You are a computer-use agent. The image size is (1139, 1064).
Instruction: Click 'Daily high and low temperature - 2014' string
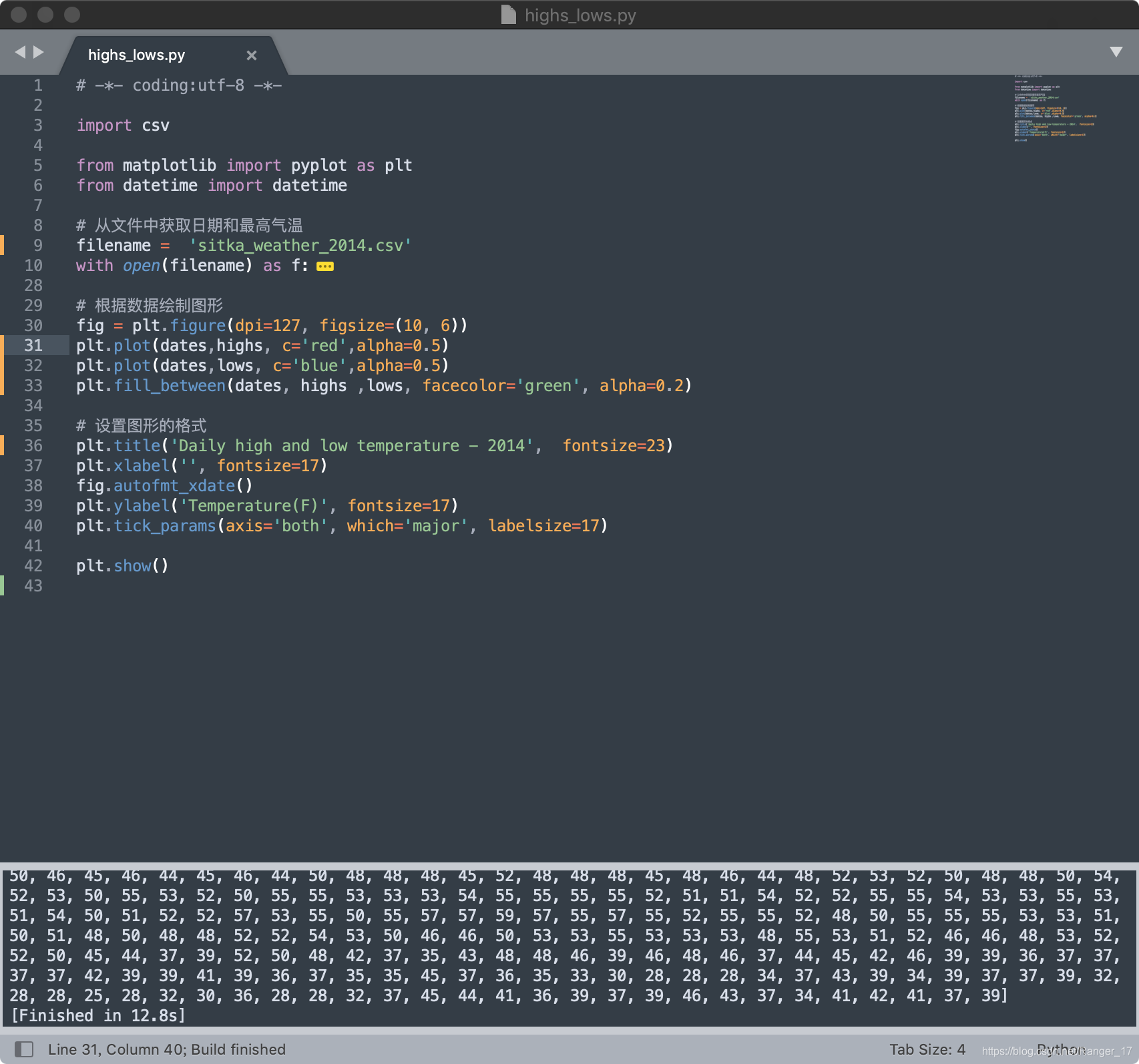[352, 446]
